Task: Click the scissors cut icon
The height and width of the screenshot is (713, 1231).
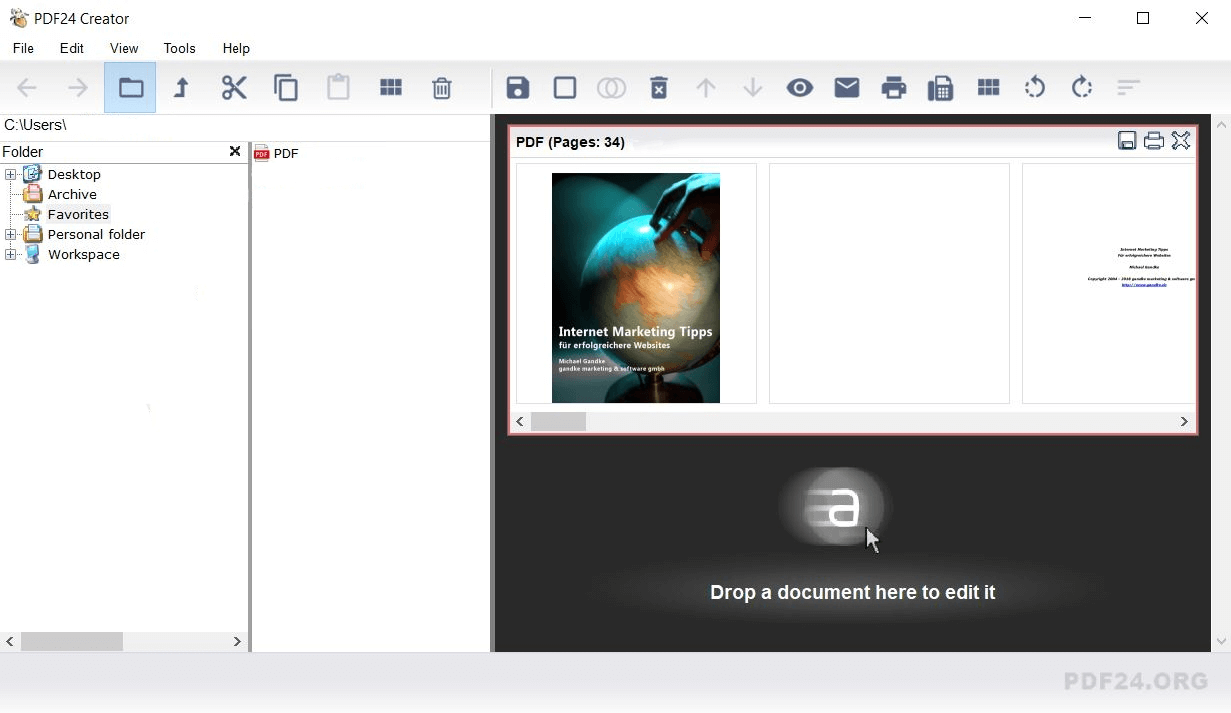Action: (234, 88)
